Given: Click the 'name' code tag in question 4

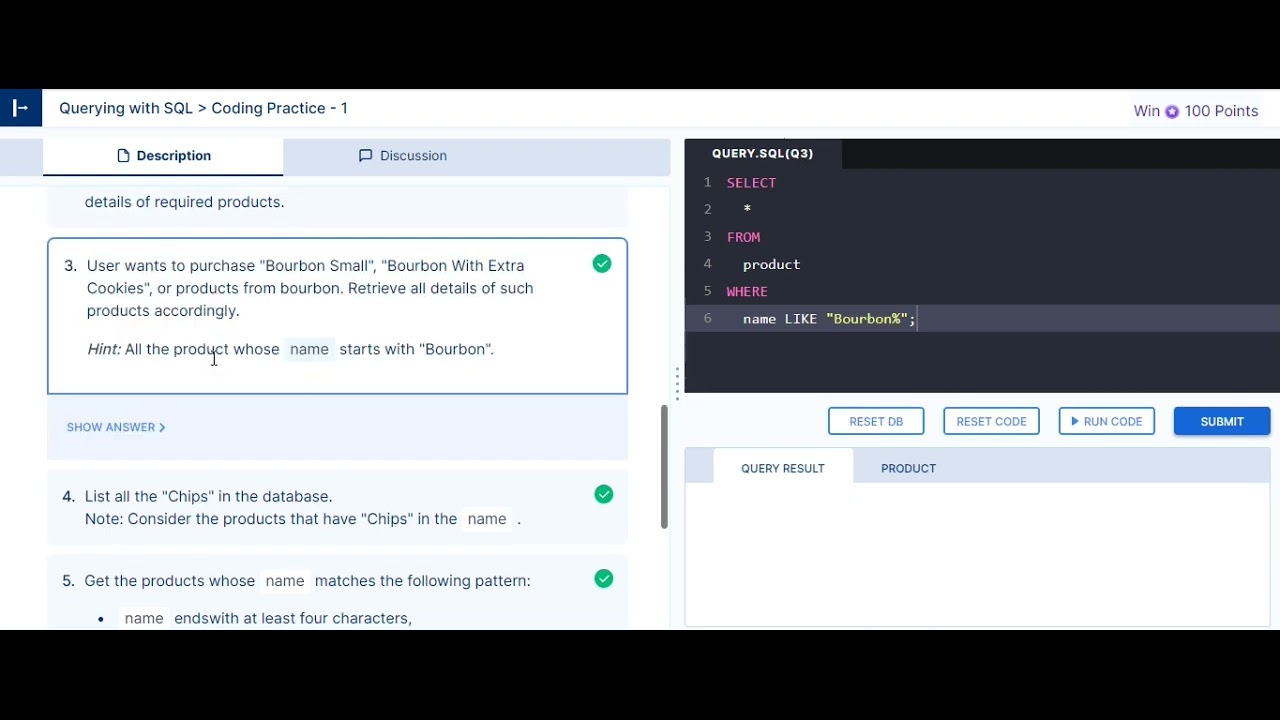Looking at the screenshot, I should (487, 519).
